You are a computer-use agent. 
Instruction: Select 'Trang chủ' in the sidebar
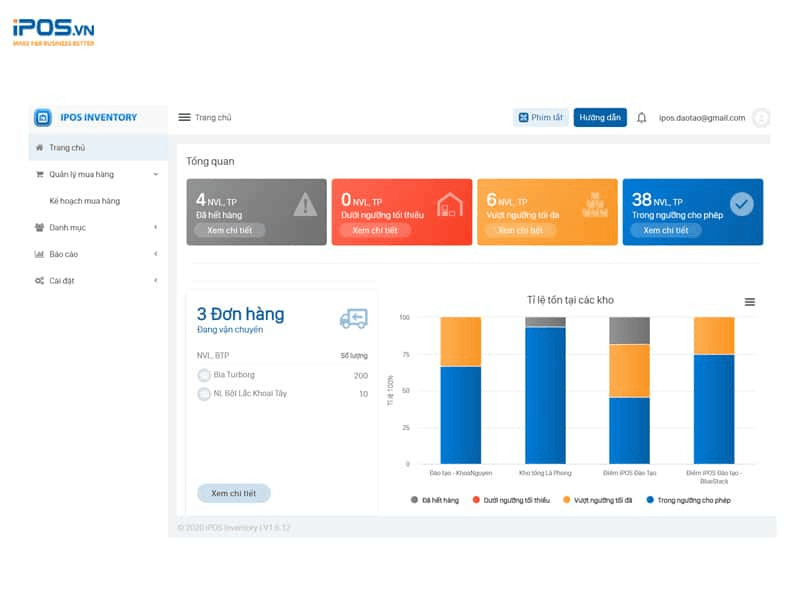point(67,147)
